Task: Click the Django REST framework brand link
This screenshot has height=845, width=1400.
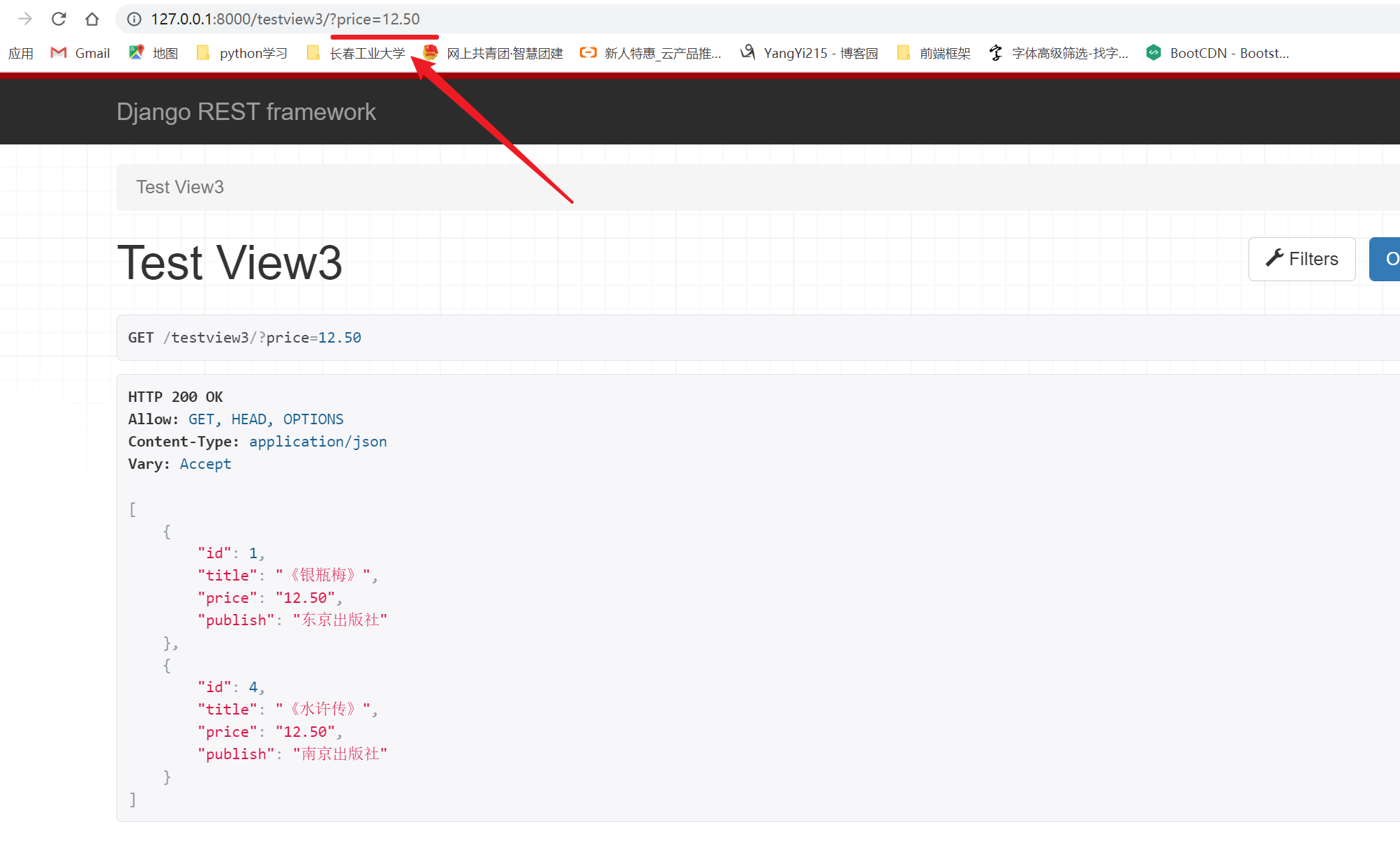Action: pos(246,112)
